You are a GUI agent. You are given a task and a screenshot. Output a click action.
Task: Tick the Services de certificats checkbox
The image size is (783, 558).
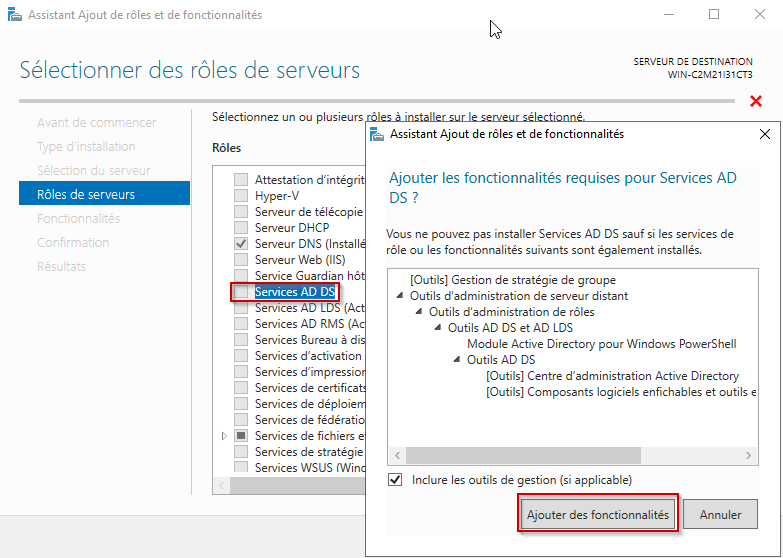(x=241, y=388)
